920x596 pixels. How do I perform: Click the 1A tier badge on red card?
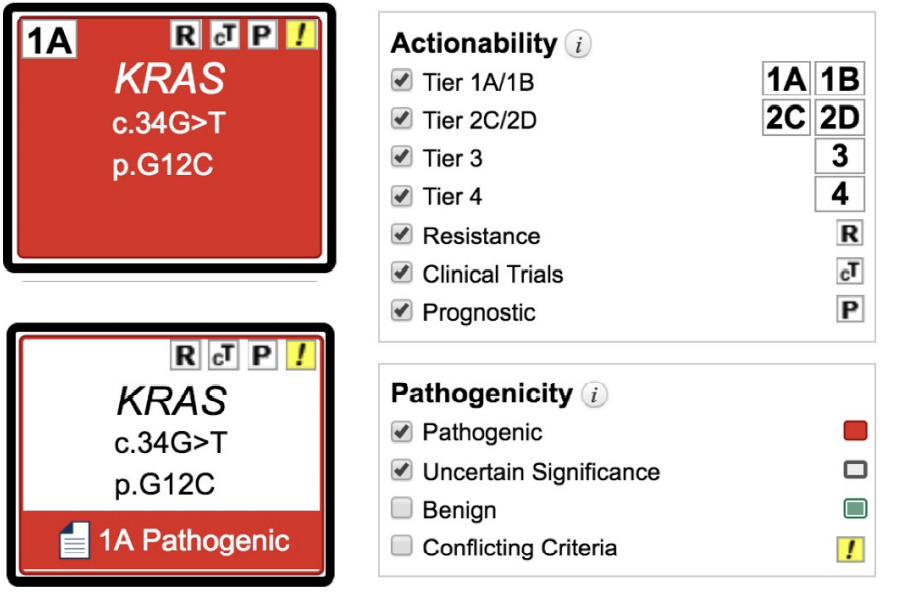pos(49,40)
